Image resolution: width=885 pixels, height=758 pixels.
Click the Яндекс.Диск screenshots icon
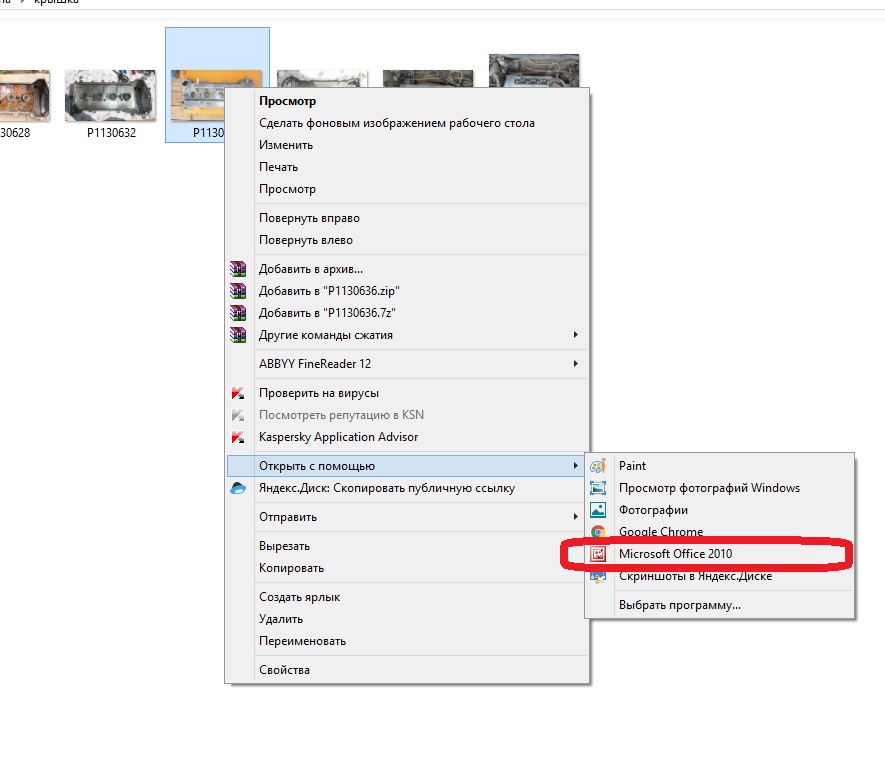pos(598,576)
